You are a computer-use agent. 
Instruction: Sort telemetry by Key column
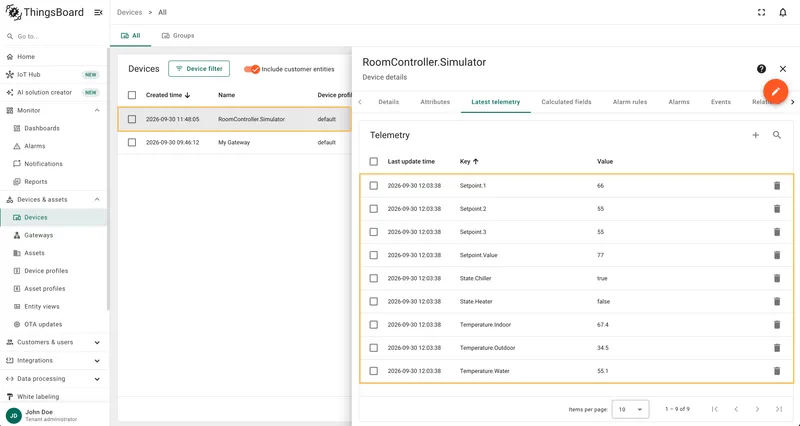tap(469, 162)
